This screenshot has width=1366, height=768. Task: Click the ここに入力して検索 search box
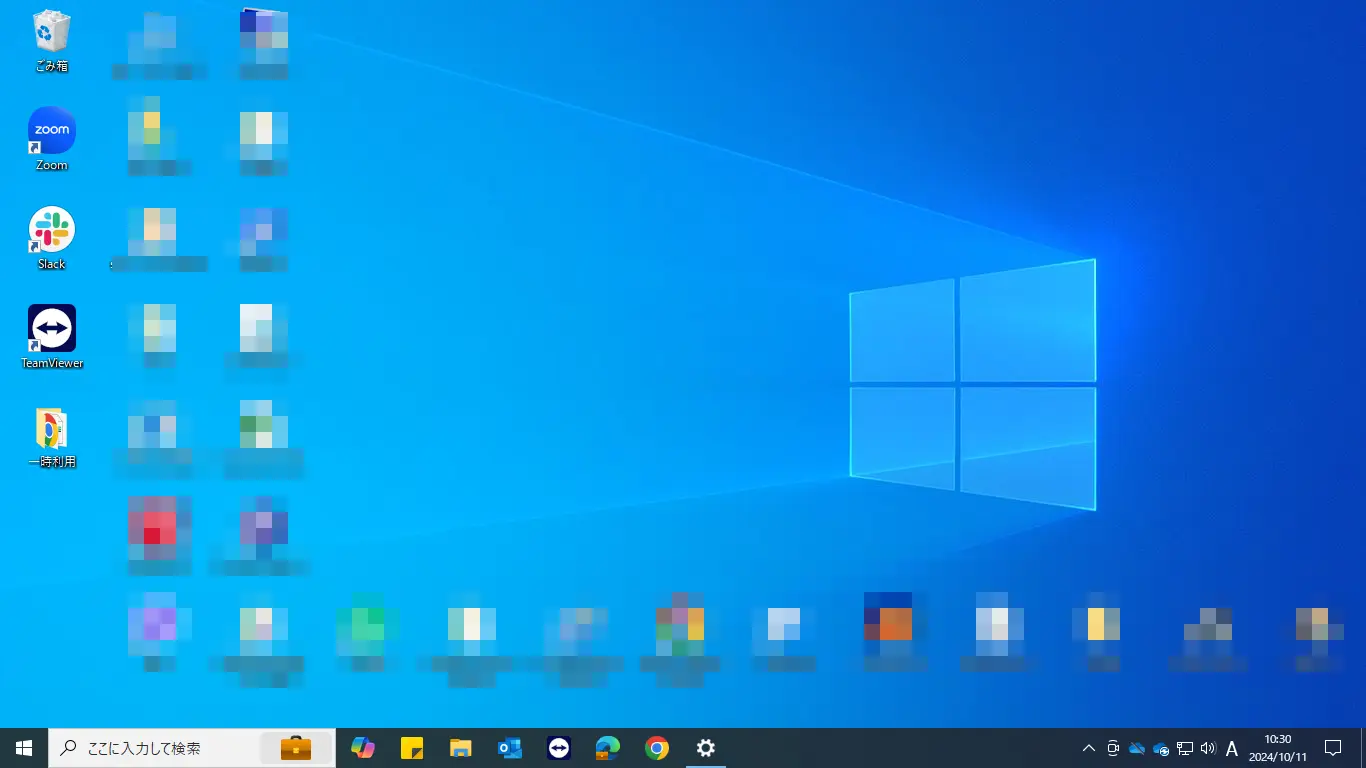(192, 748)
